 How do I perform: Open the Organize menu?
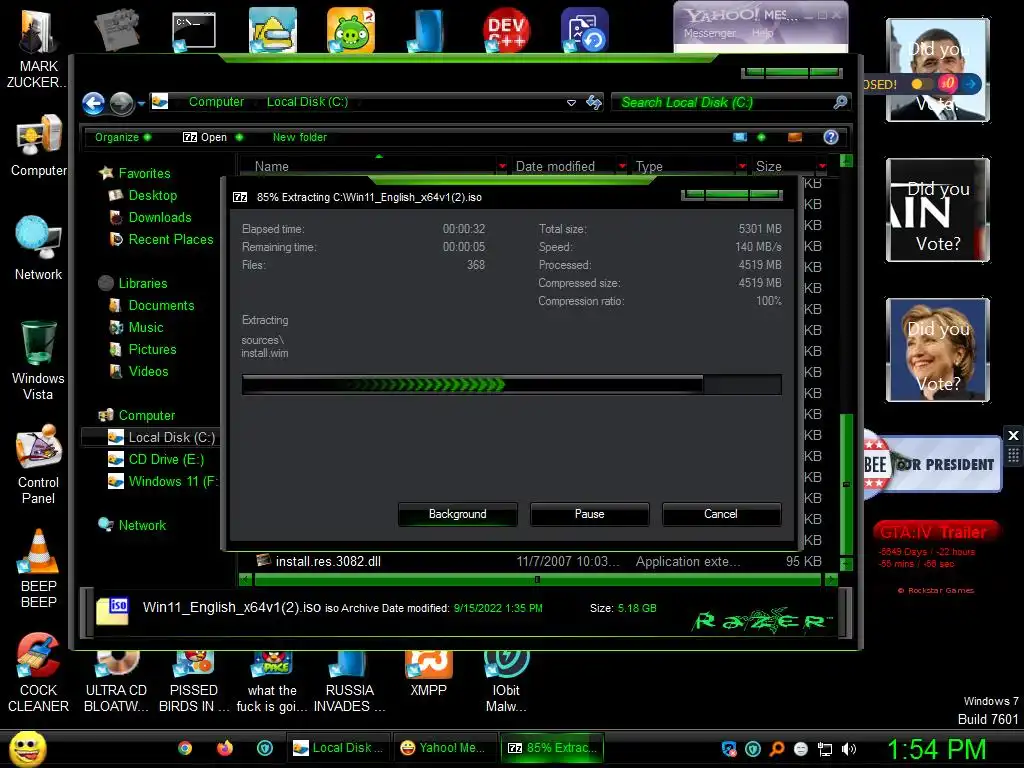click(123, 137)
